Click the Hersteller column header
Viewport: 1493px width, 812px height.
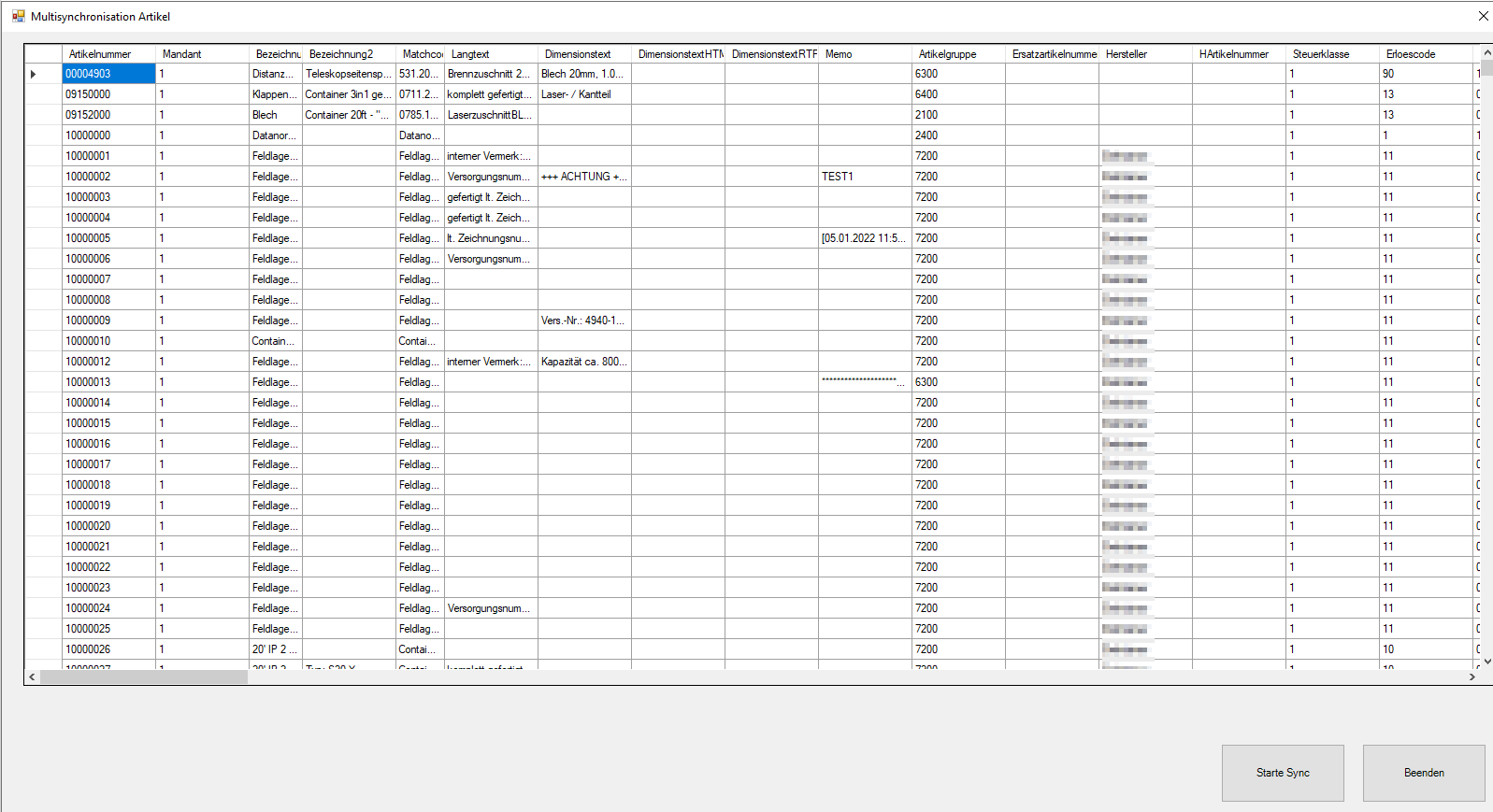tap(1145, 54)
